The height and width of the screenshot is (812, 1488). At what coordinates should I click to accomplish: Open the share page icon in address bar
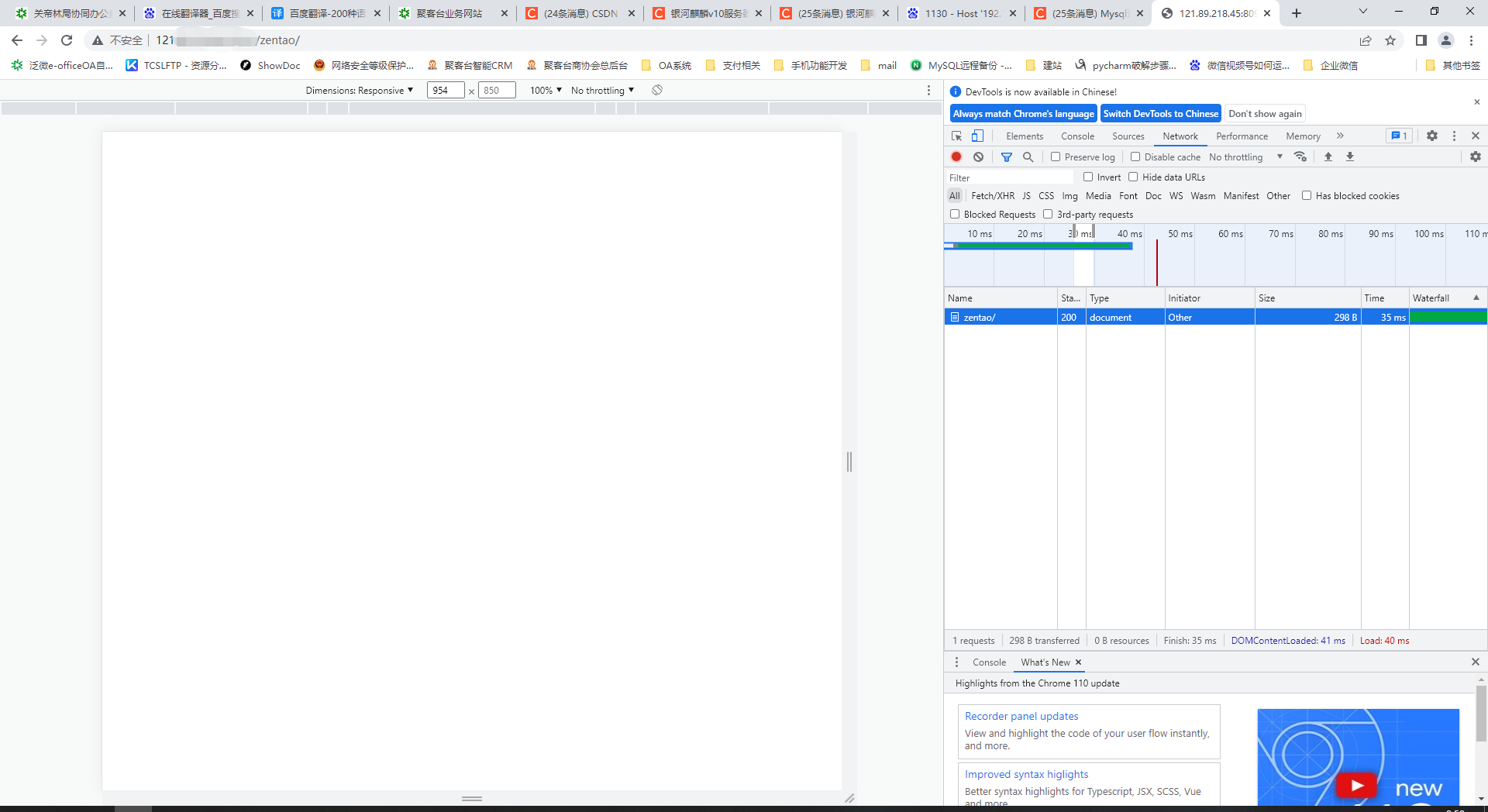pyautogui.click(x=1366, y=40)
